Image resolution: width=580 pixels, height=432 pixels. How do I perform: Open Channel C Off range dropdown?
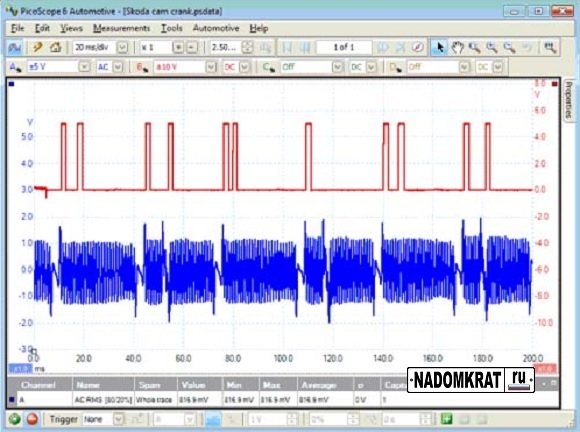[337, 67]
